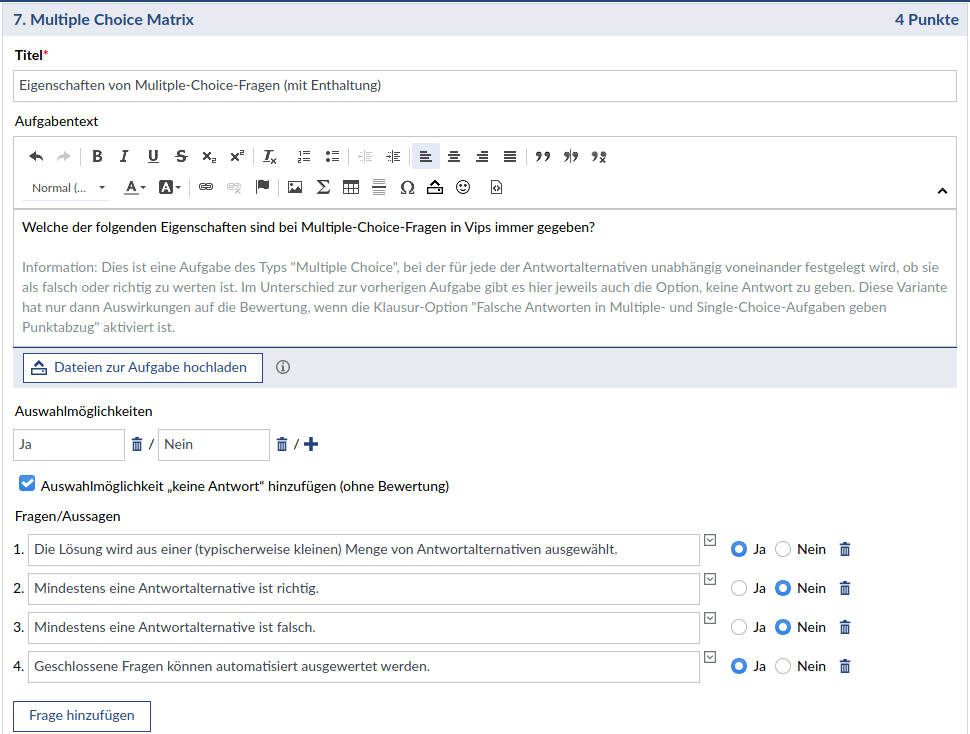970x734 pixels.
Task: Center-align the text in the editor
Action: (x=454, y=156)
